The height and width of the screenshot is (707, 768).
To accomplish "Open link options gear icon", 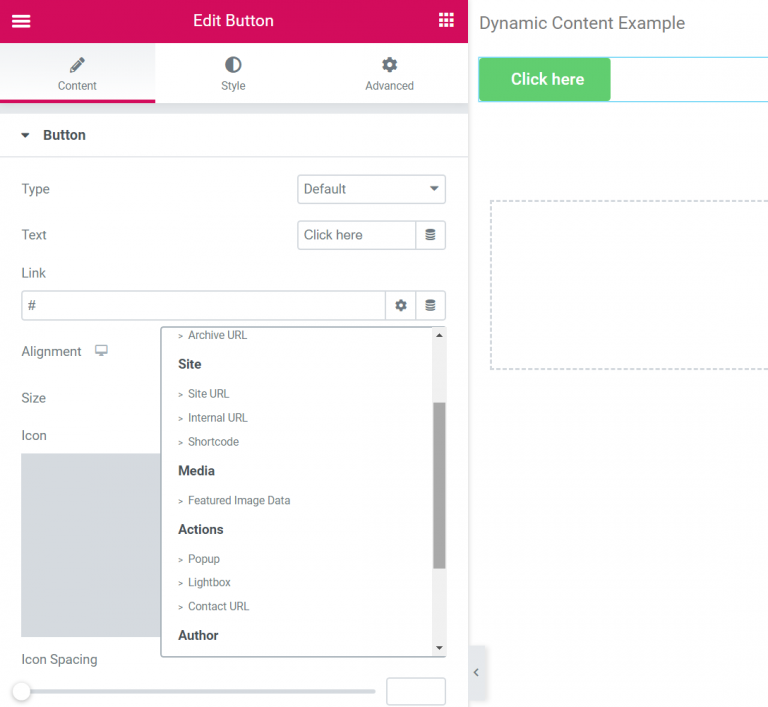I will tap(401, 305).
